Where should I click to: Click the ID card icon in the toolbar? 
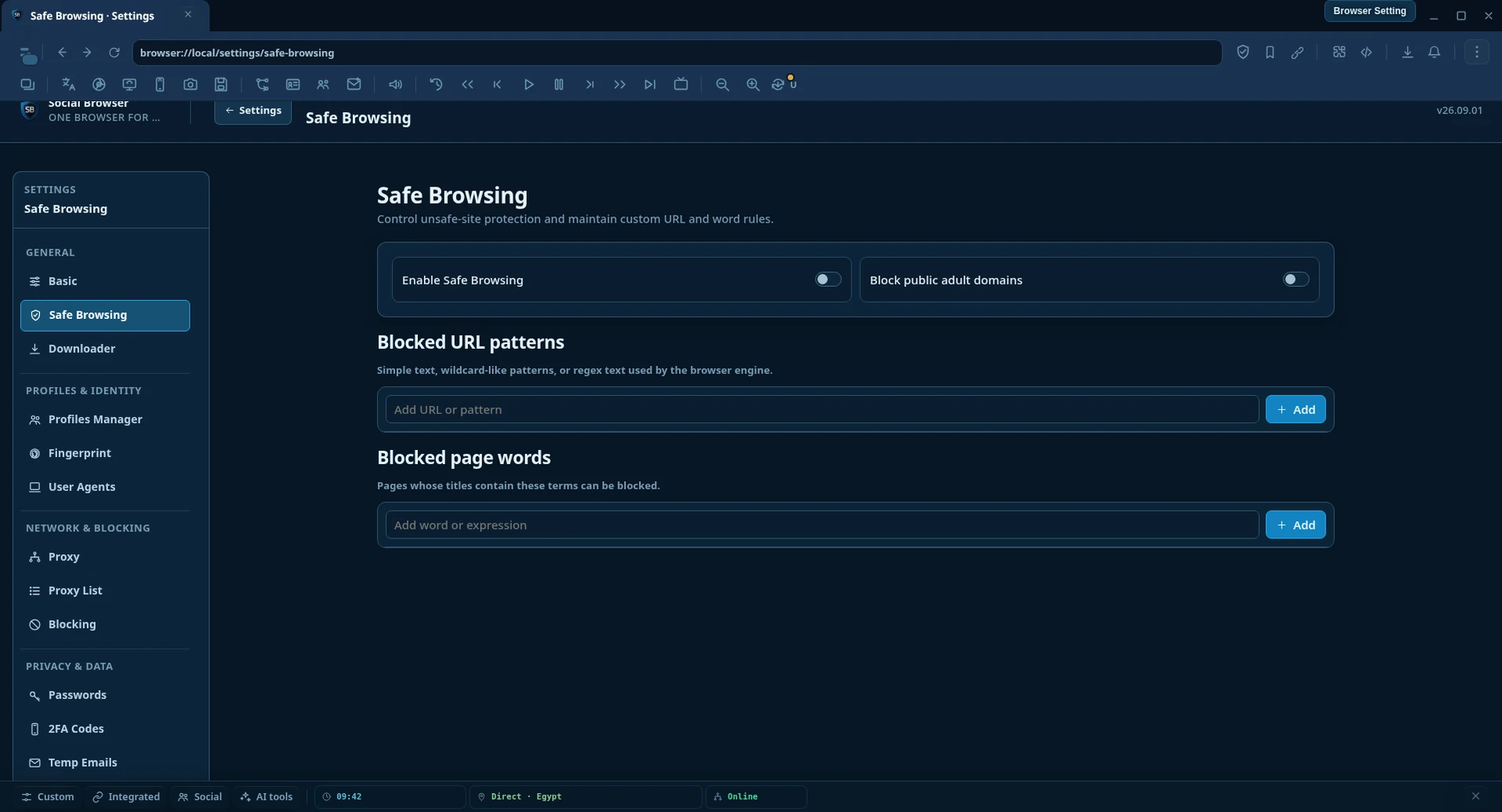point(293,85)
